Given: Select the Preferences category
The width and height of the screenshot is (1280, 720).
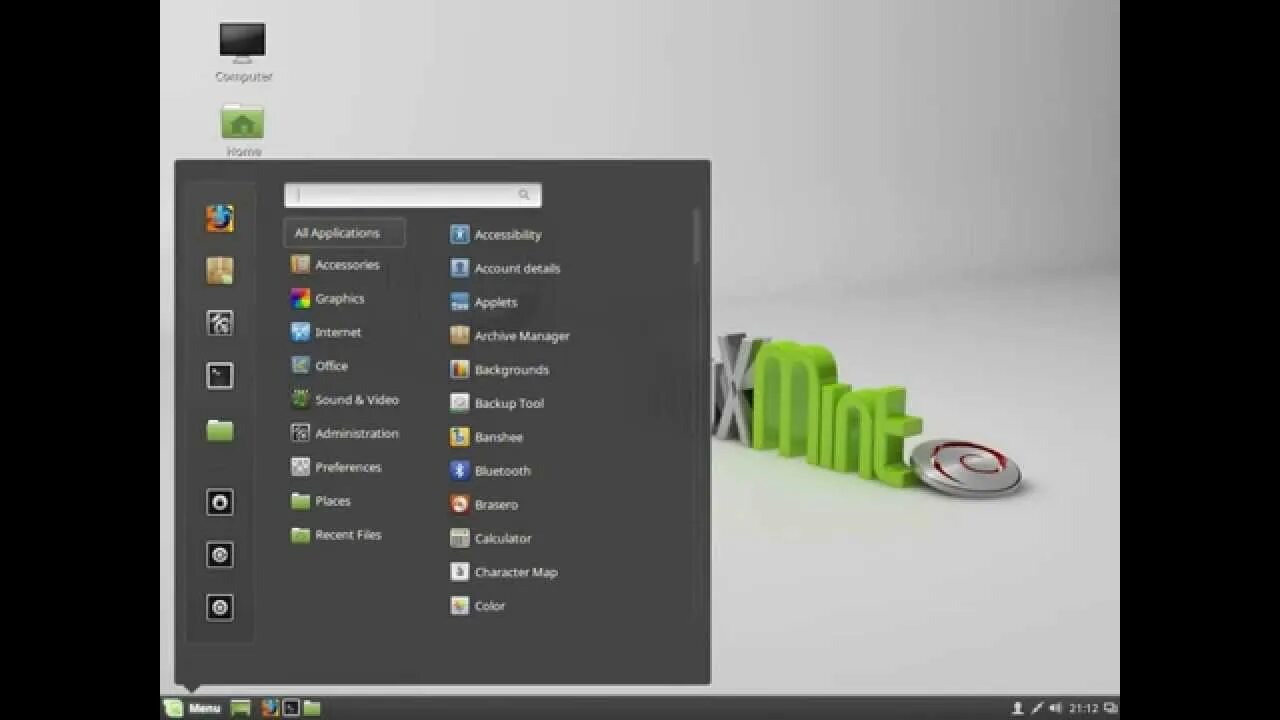Looking at the screenshot, I should pos(336,467).
